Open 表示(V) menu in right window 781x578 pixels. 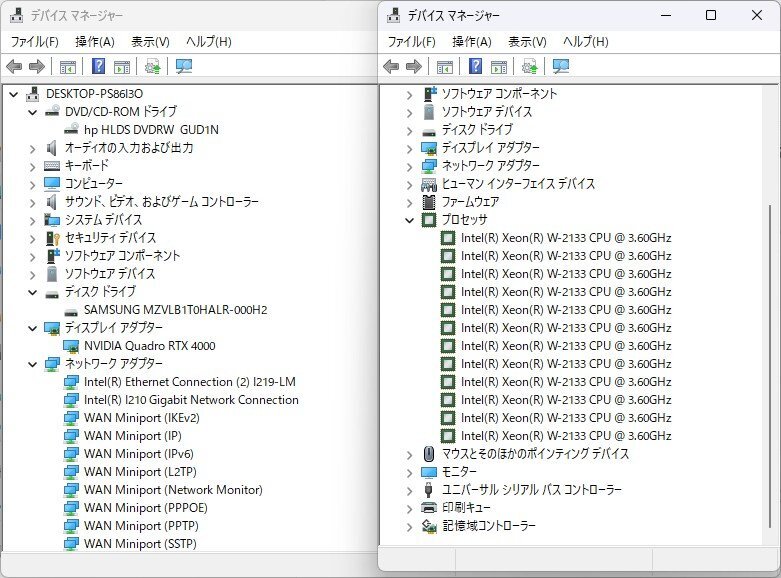[527, 42]
